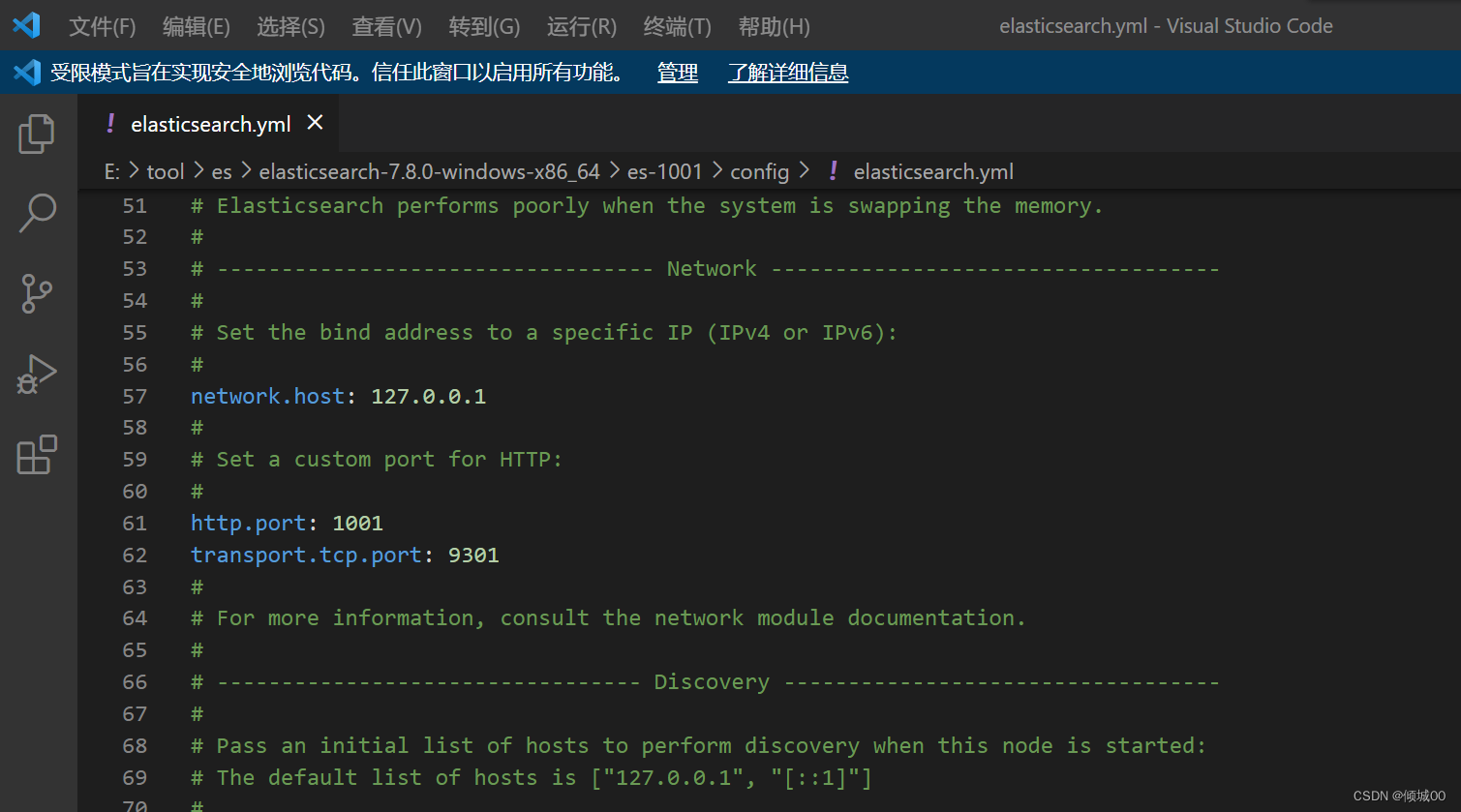1461x812 pixels.
Task: Click the 'Set the bind address' comment line
Action: point(544,333)
